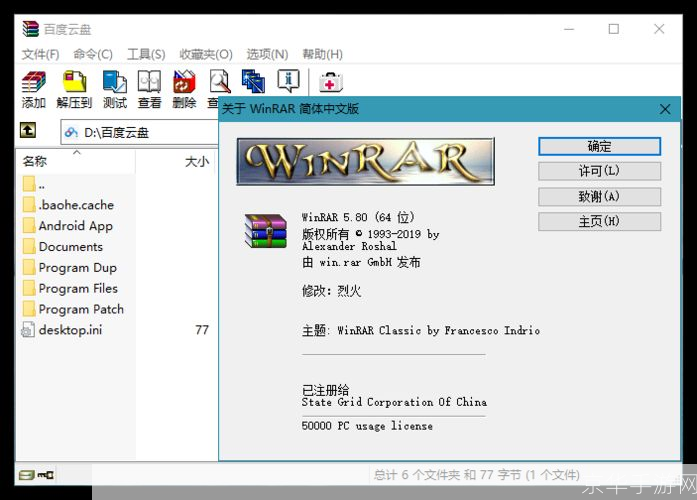Select the parent '..' folder icon
697x500 pixels.
coord(29,184)
